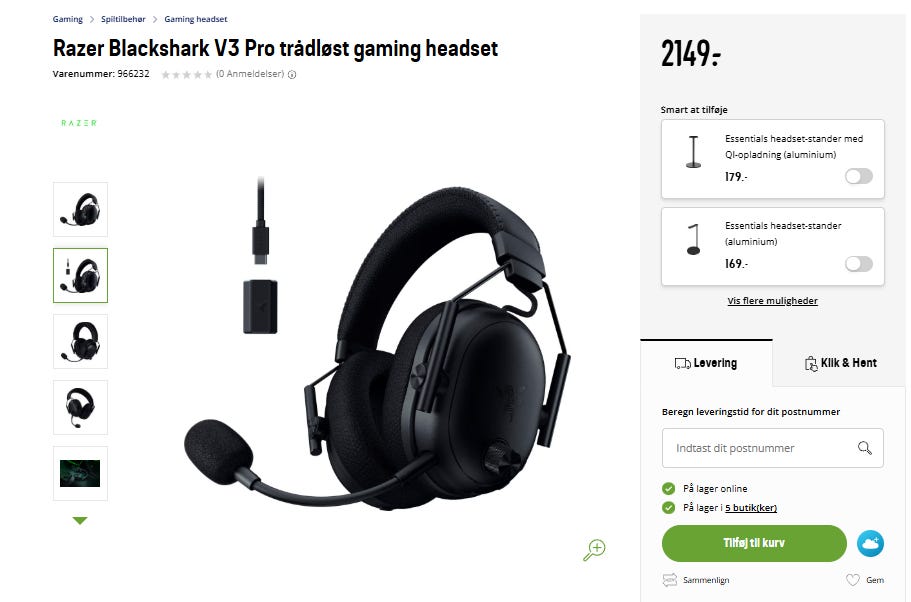Click the info icon next to Anmeldelser
This screenshot has height=602, width=911.
coord(292,74)
